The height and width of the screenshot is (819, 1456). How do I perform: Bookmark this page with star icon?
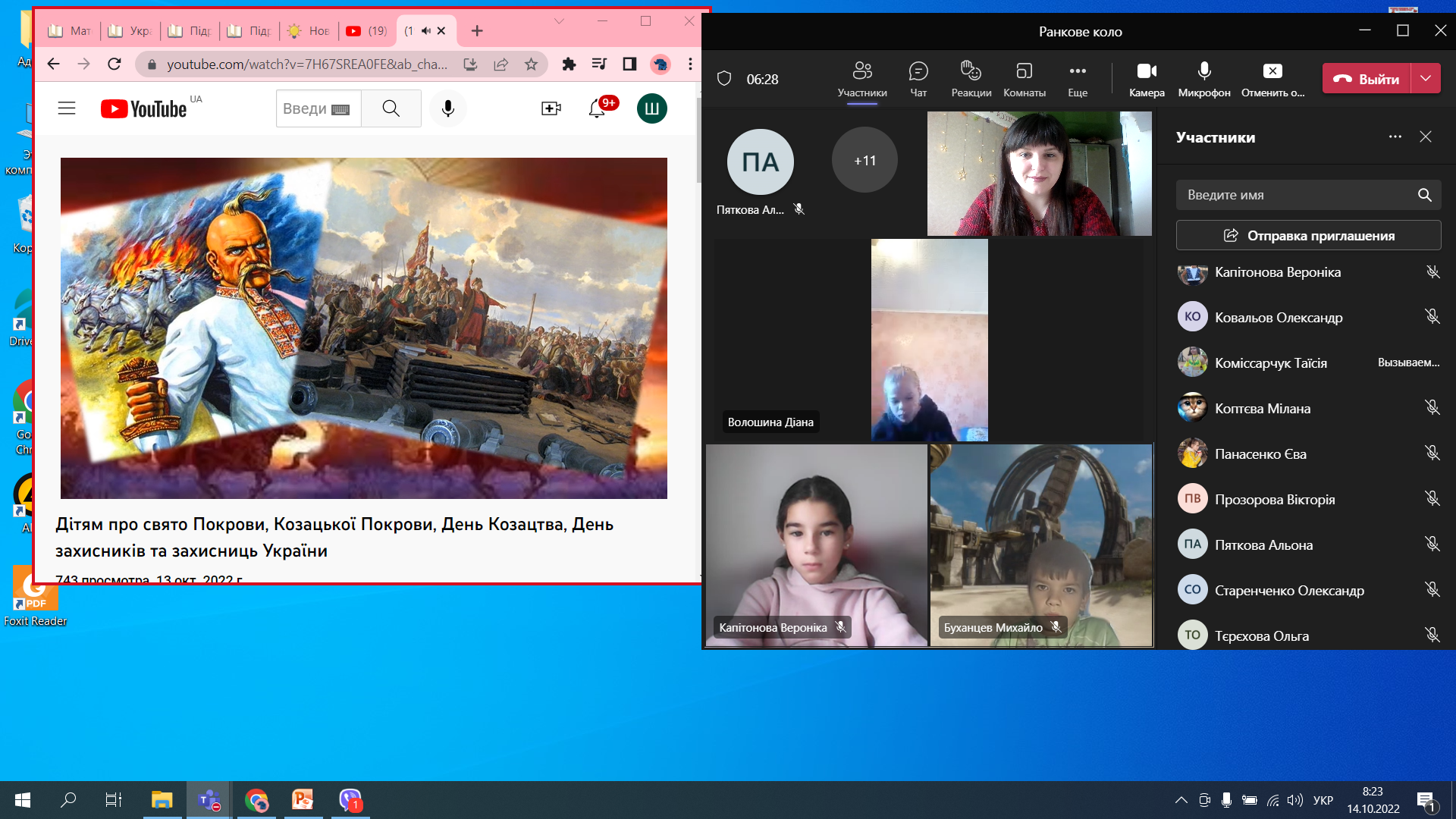tap(532, 64)
